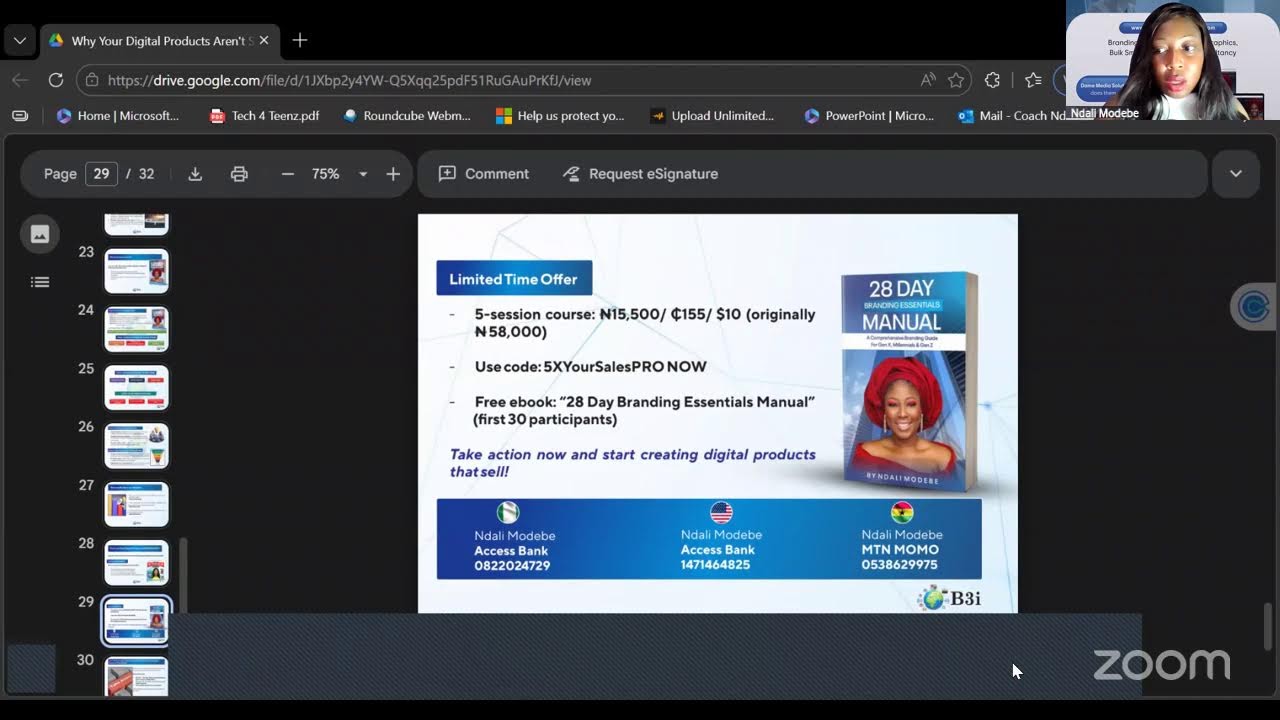This screenshot has height=720, width=1280.
Task: Zoom in with the plus icon
Action: [x=393, y=174]
